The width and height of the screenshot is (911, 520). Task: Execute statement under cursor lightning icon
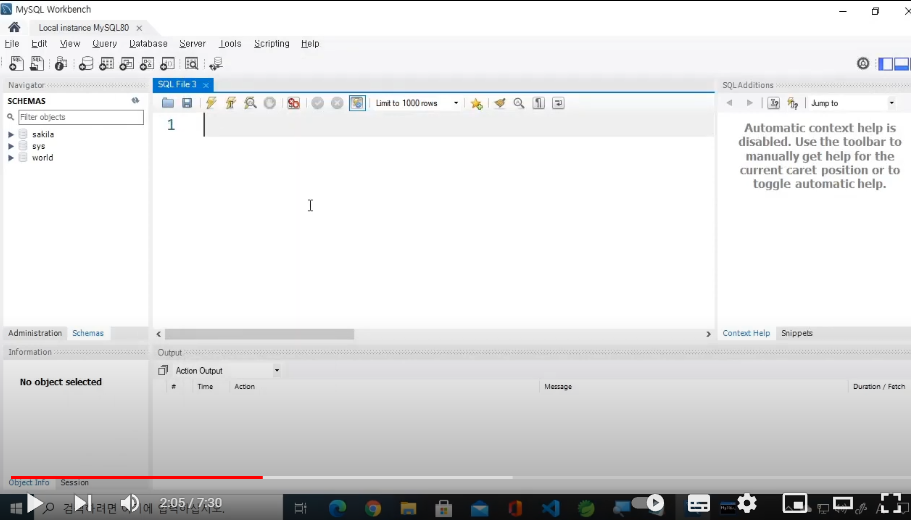click(x=231, y=103)
